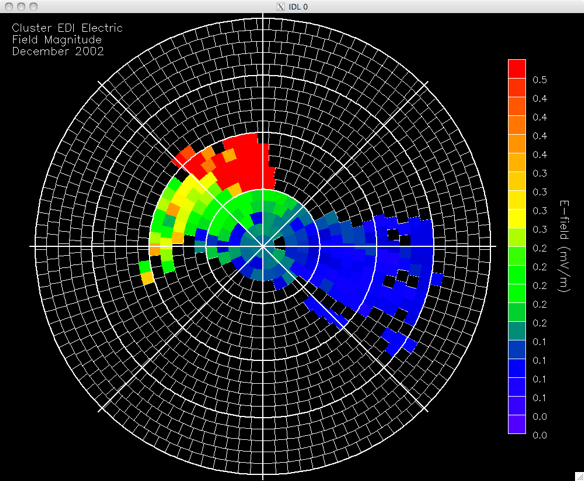
Task: Click the bright green colorbar segment
Action: tap(517, 275)
